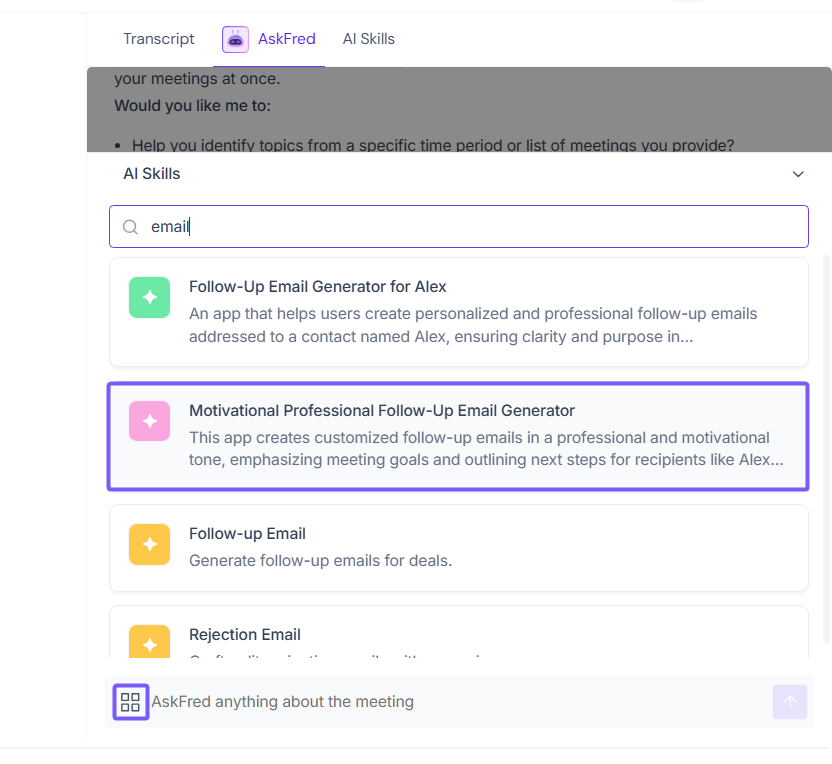The height and width of the screenshot is (764, 832).
Task: Toggle the AI Skills grid icon button
Action: click(131, 702)
